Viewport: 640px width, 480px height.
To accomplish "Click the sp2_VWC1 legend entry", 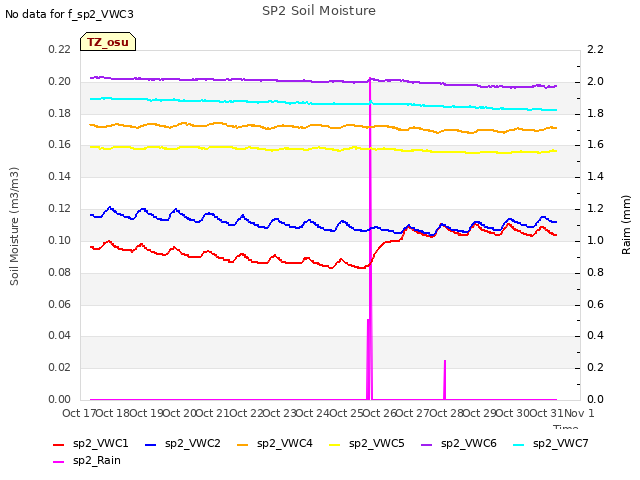I will point(91,444).
